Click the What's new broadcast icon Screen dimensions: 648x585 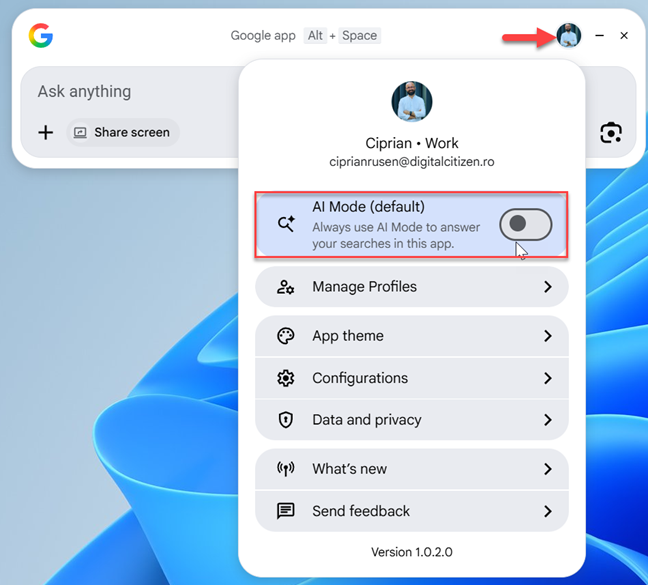point(286,469)
